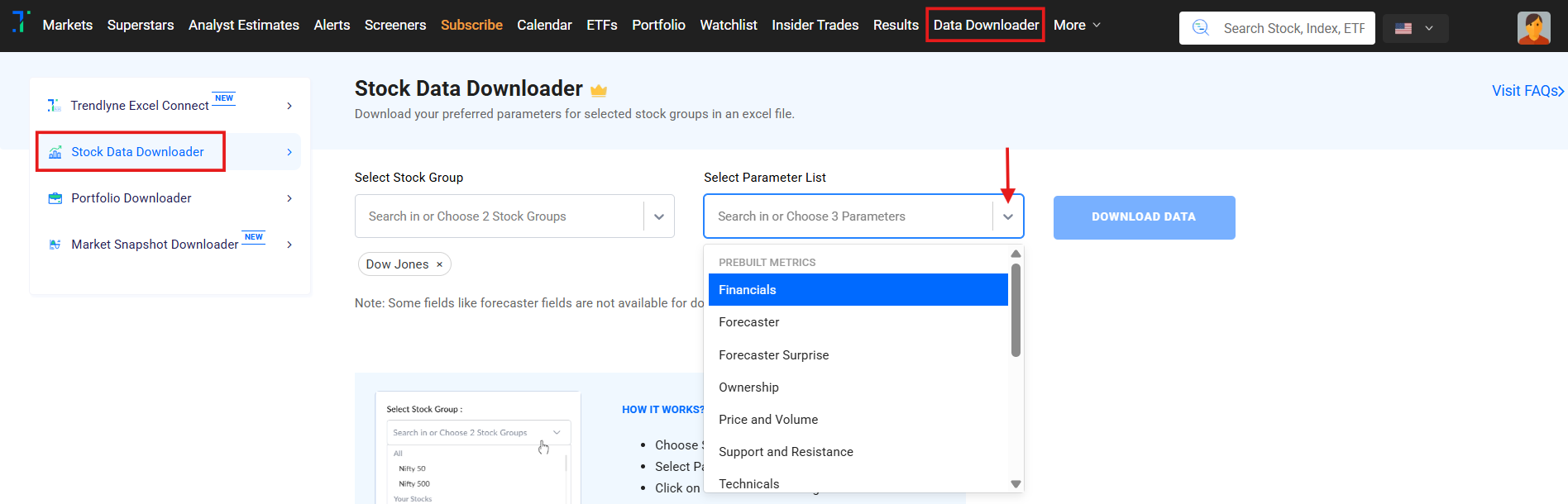The height and width of the screenshot is (504, 1568).
Task: Focus the stock group search input
Action: 500,216
